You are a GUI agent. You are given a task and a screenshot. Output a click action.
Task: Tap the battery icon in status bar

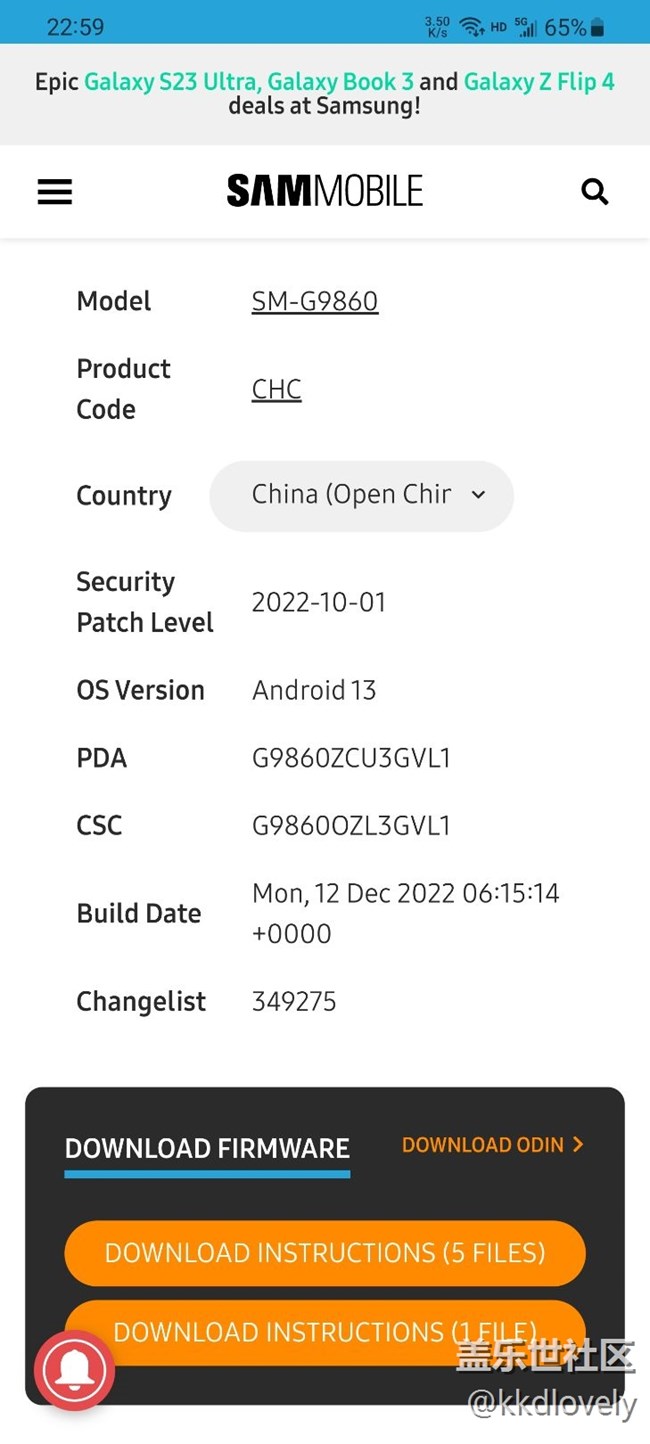pyautogui.click(x=598, y=27)
